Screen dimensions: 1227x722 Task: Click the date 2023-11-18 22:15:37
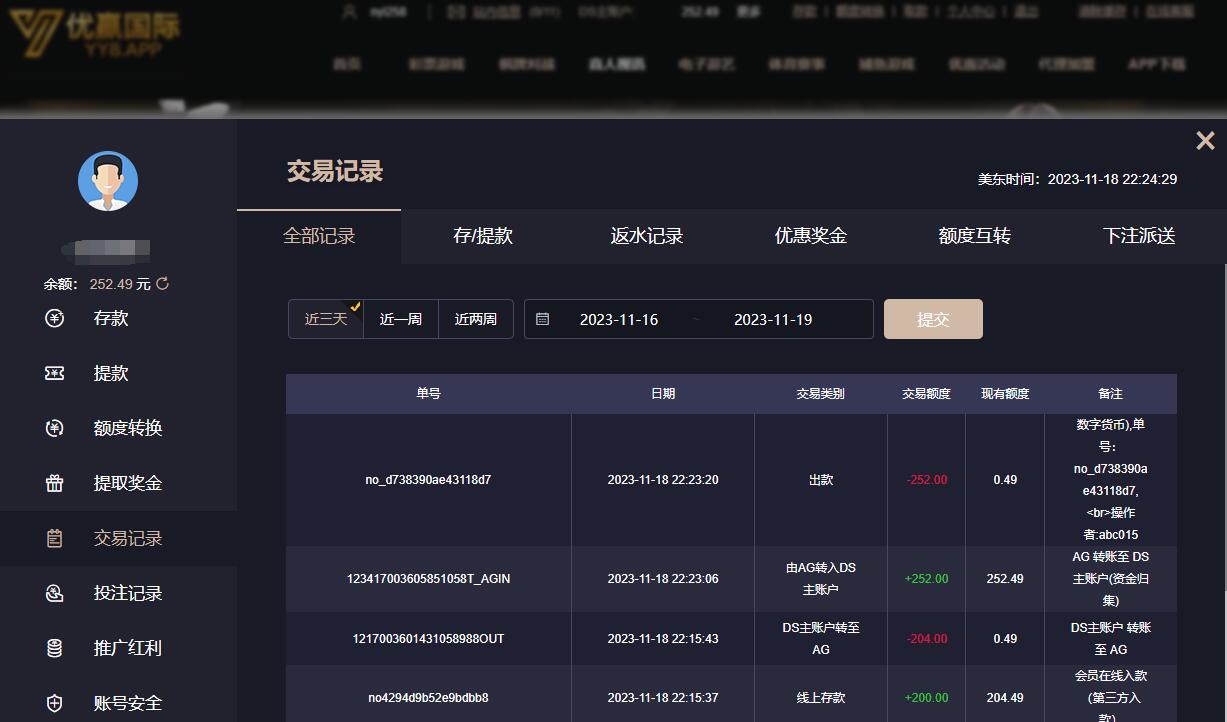coord(663,698)
